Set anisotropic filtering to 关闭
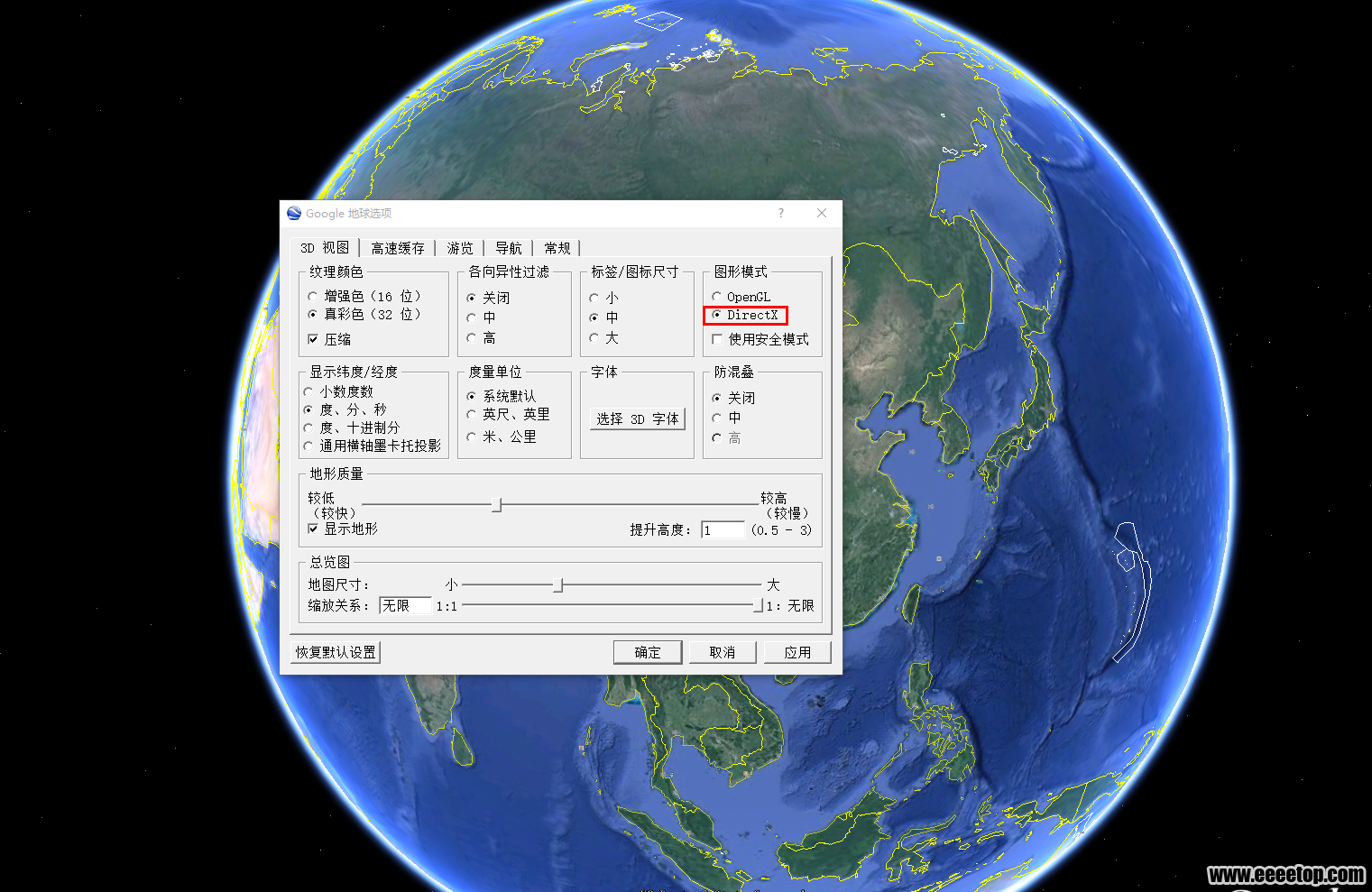The width and height of the screenshot is (1372, 892). 488,298
